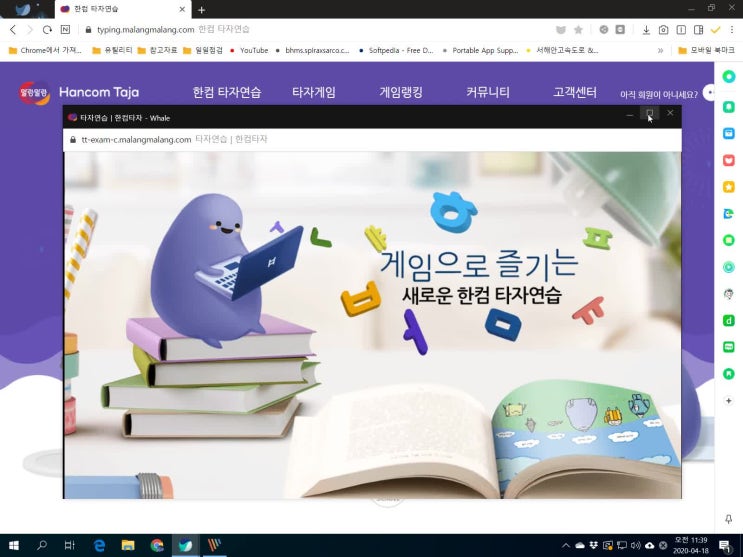This screenshot has width=743, height=557.
Task: Open the red pocket sidebar icon
Action: click(729, 160)
